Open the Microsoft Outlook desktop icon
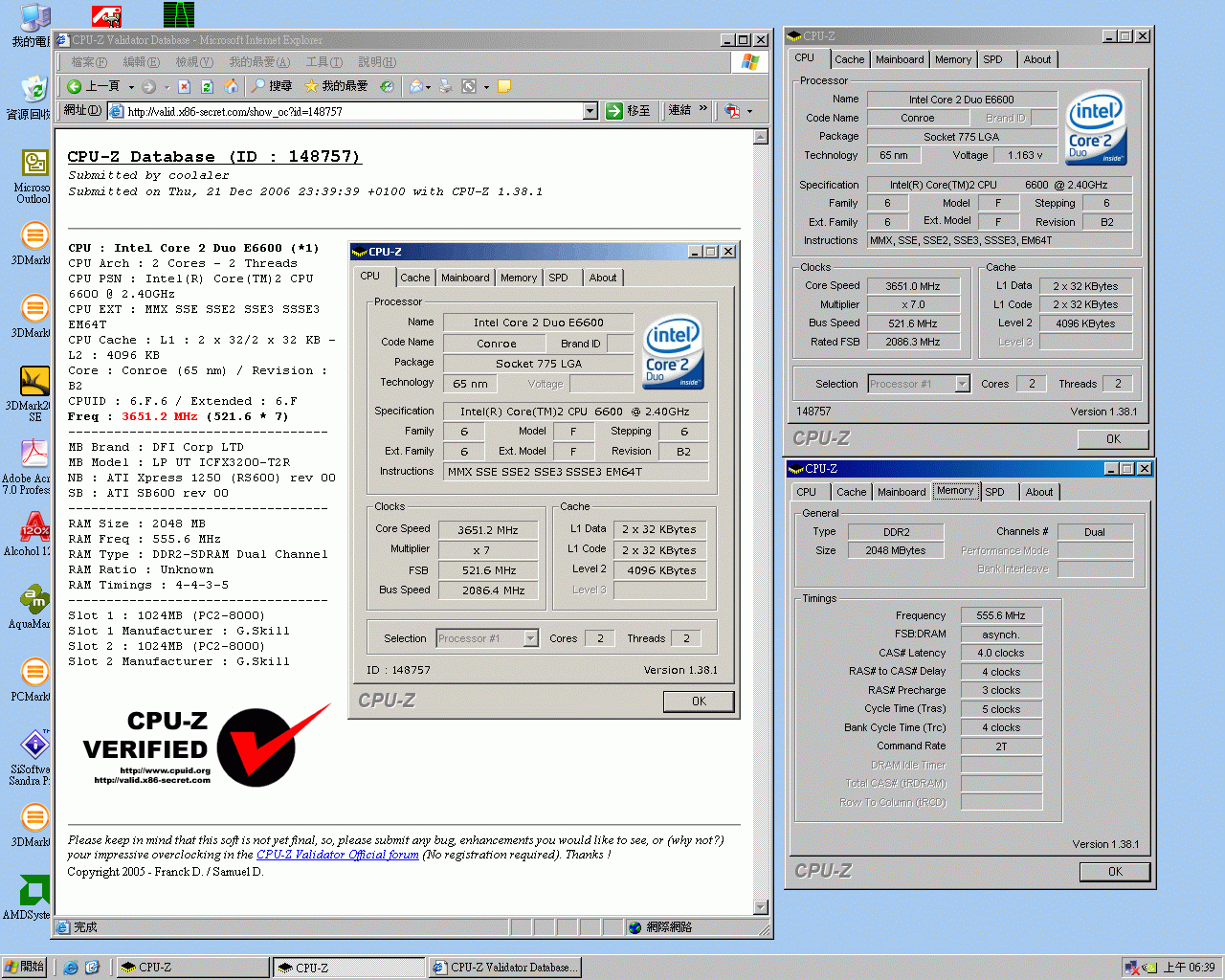This screenshot has height=980, width=1225. click(33, 177)
